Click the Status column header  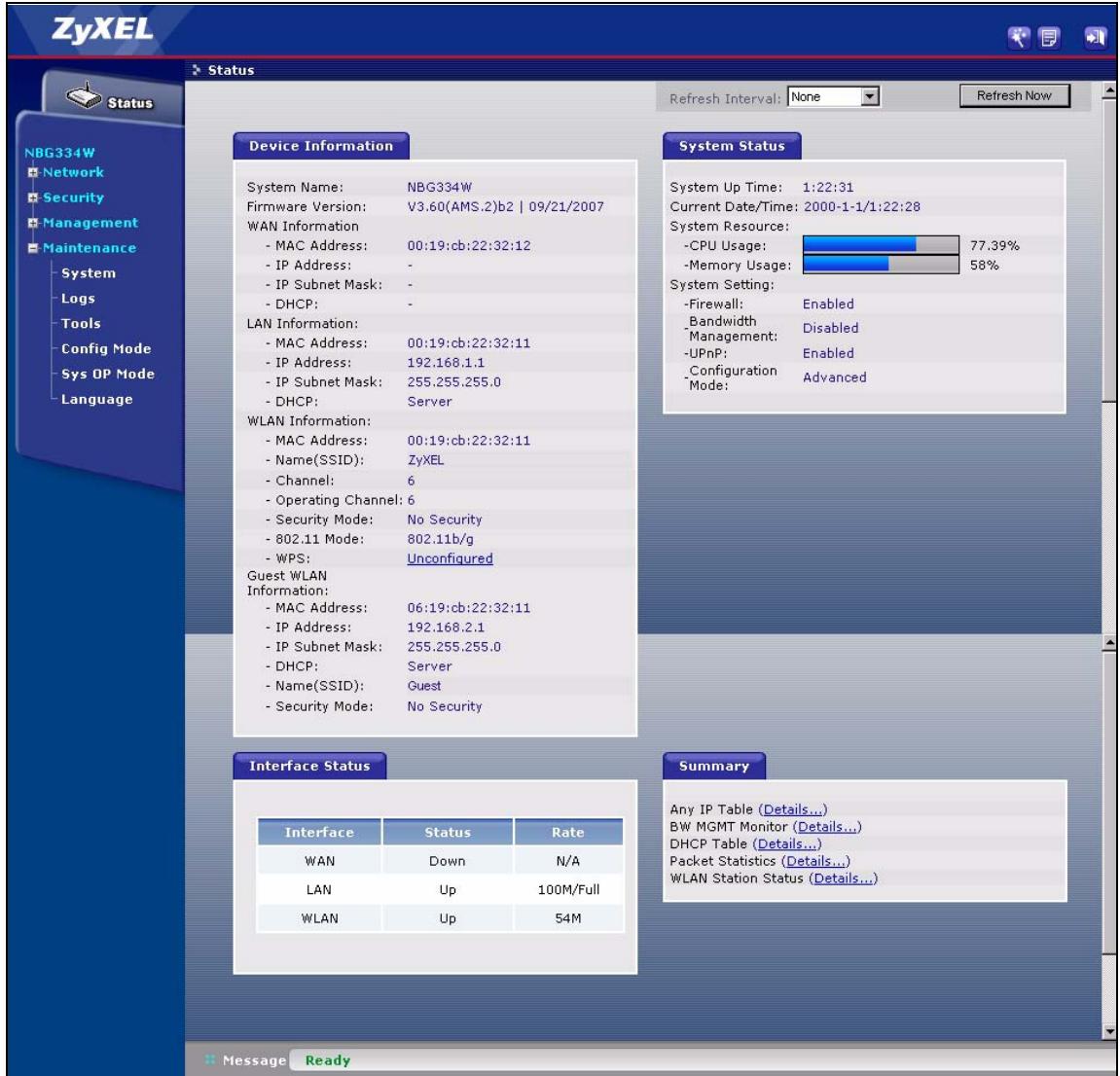point(448,832)
